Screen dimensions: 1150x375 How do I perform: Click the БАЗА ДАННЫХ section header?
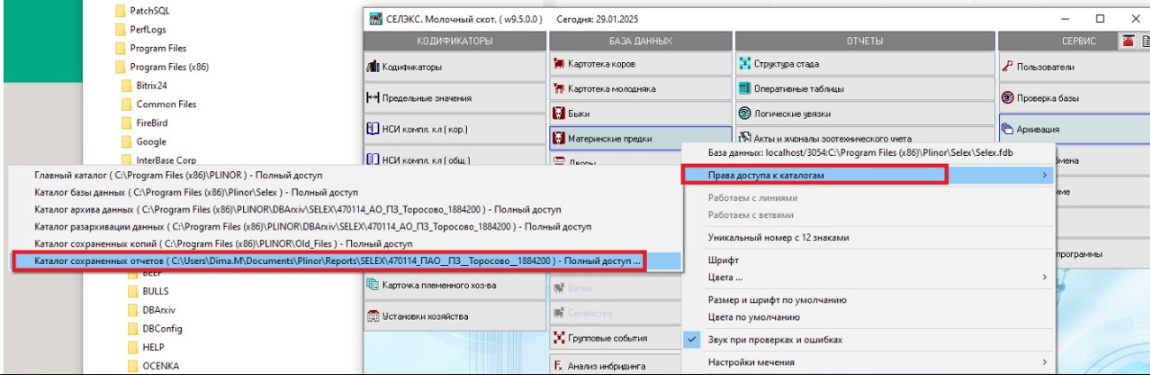[x=640, y=41]
